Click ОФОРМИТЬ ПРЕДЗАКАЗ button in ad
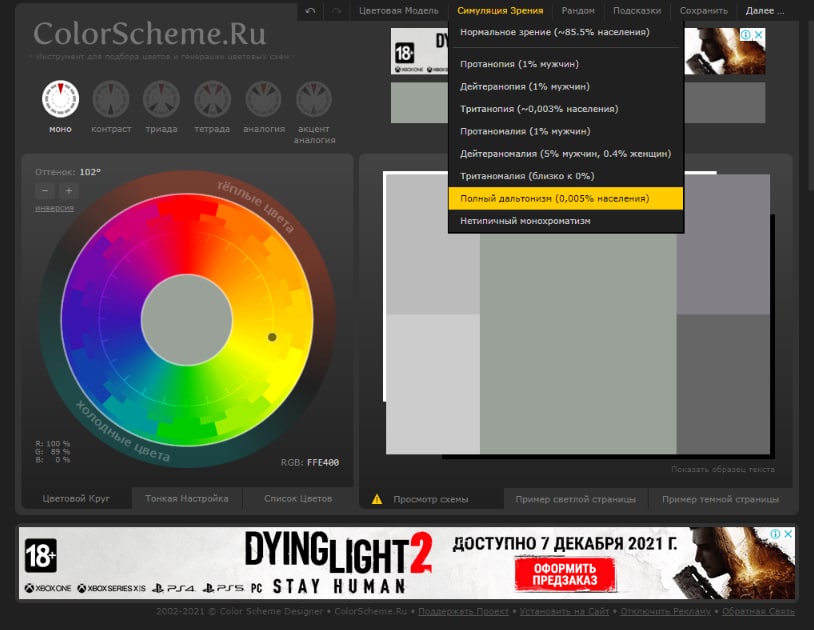 coord(565,574)
